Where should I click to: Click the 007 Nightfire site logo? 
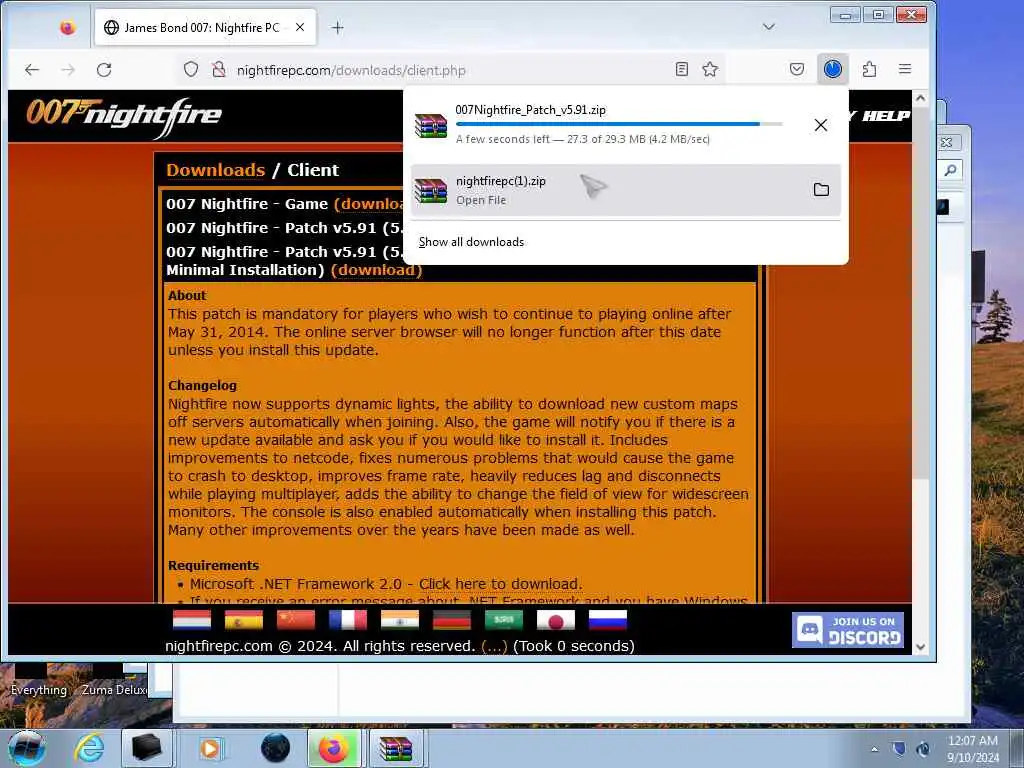(x=124, y=117)
